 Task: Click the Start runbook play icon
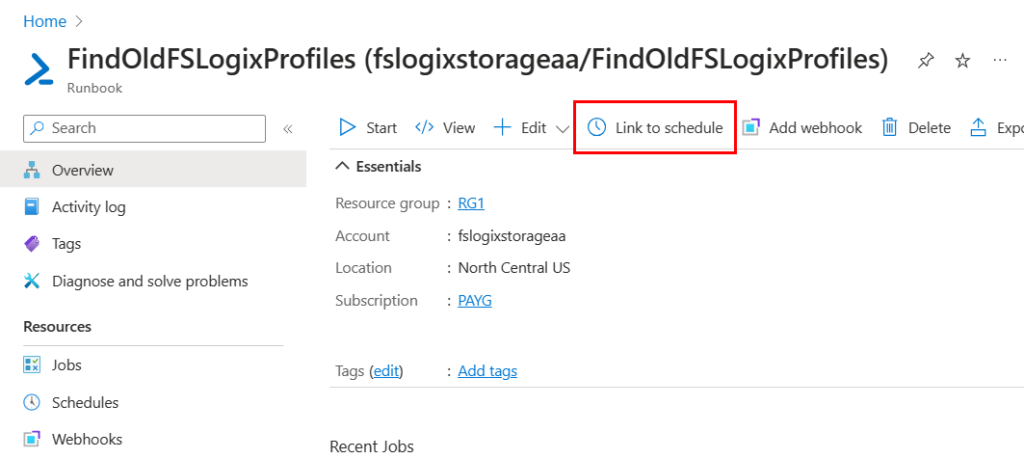[348, 128]
